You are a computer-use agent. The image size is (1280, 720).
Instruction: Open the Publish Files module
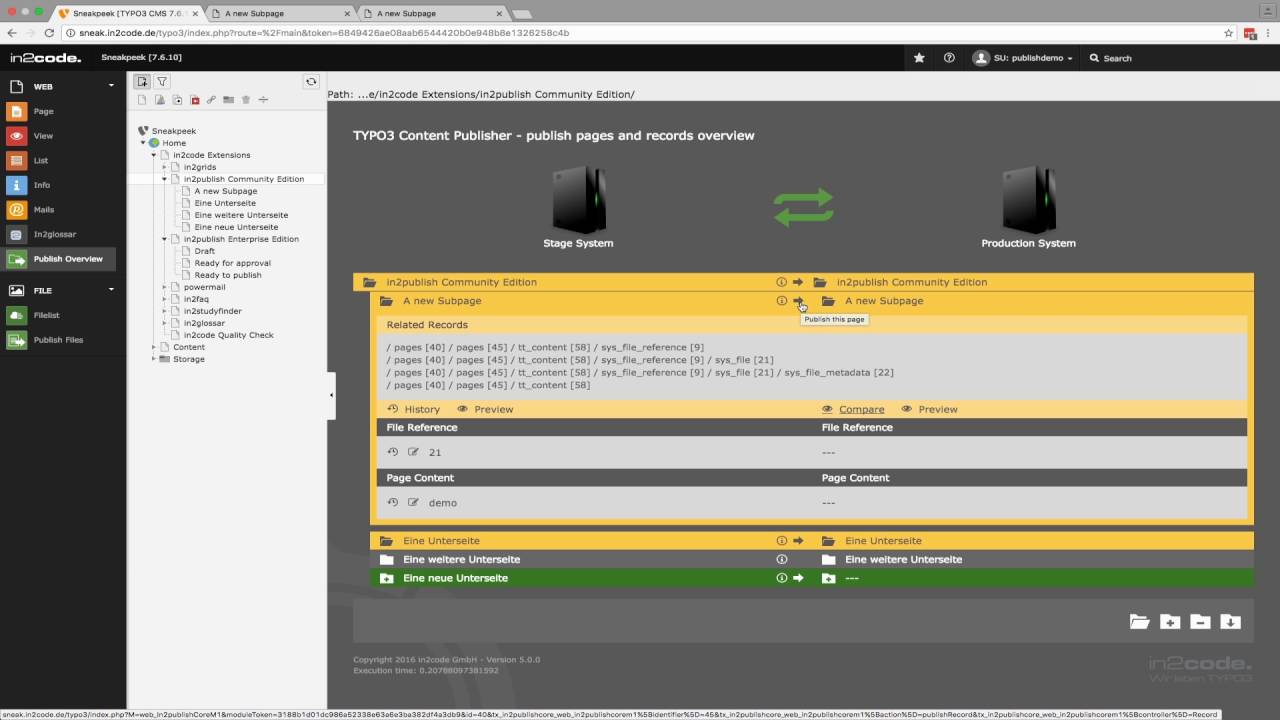[58, 340]
